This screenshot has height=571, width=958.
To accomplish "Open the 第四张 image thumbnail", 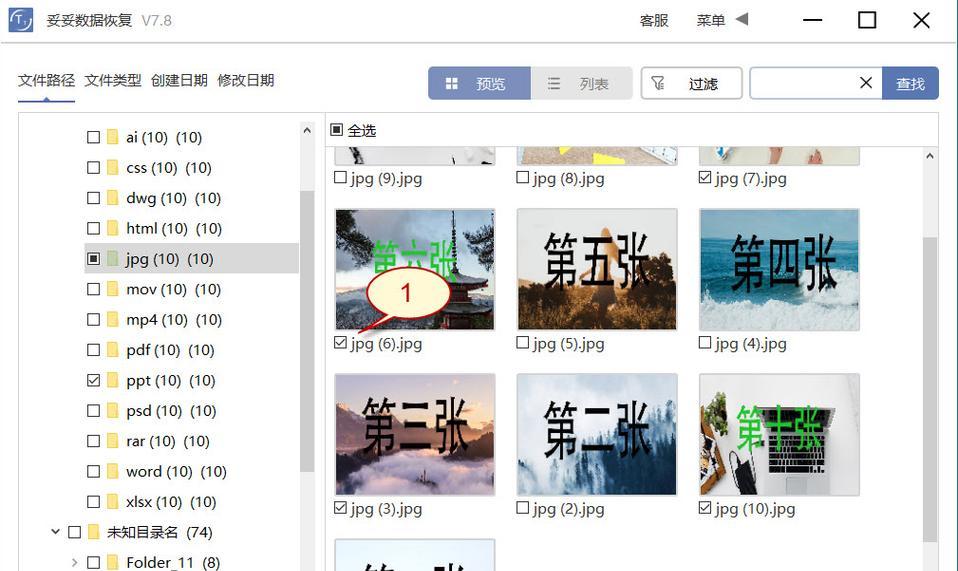I will tap(779, 269).
